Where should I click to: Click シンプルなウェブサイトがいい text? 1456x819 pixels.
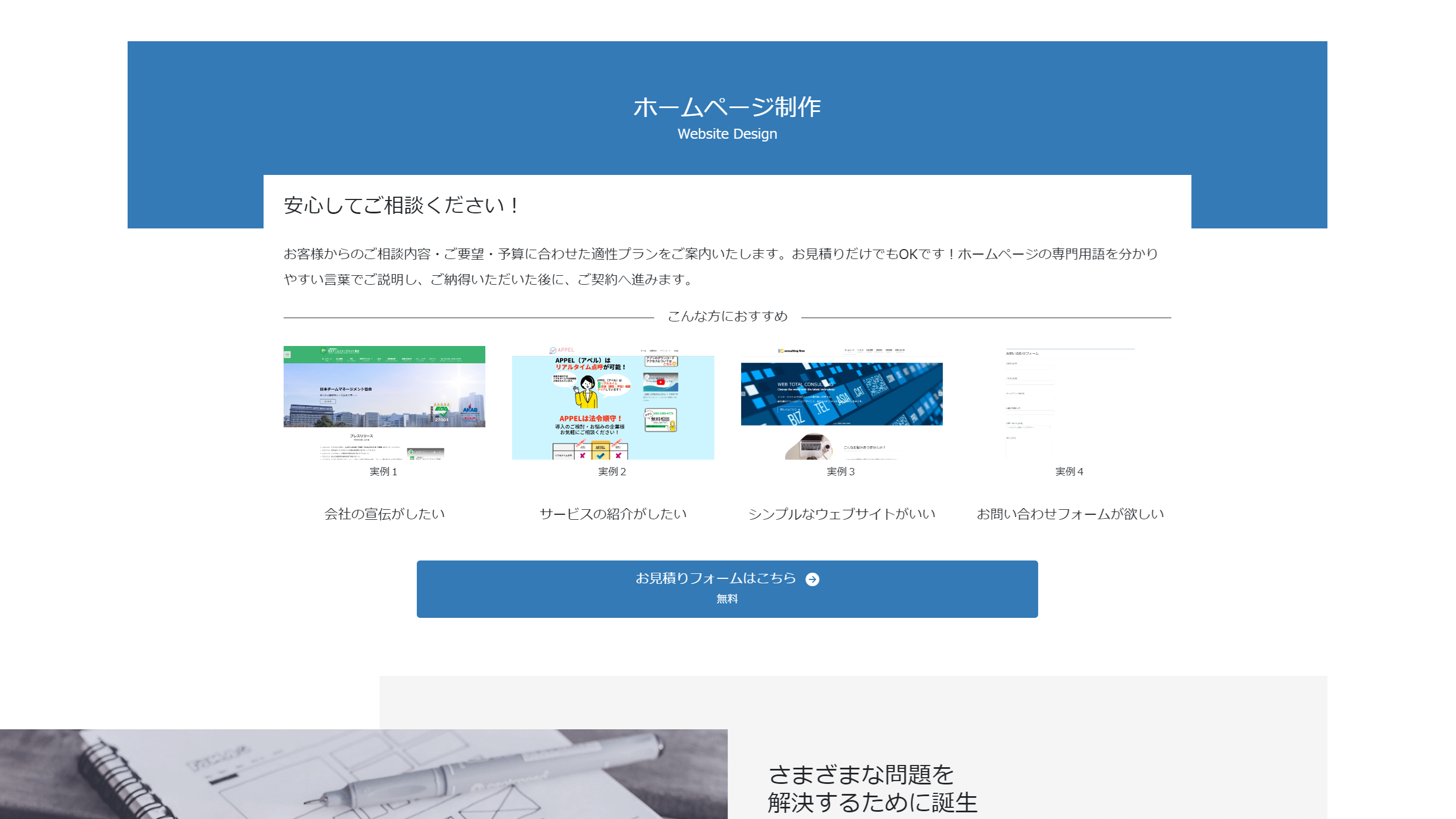pyautogui.click(x=841, y=514)
